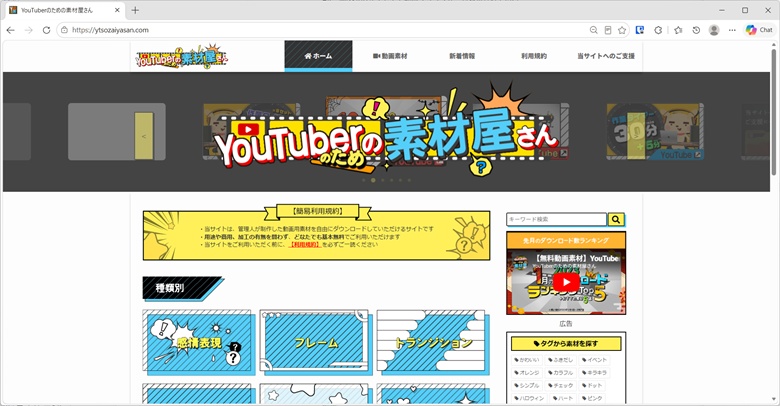Click the first carousel pagination dot
The height and width of the screenshot is (406, 780).
[364, 180]
